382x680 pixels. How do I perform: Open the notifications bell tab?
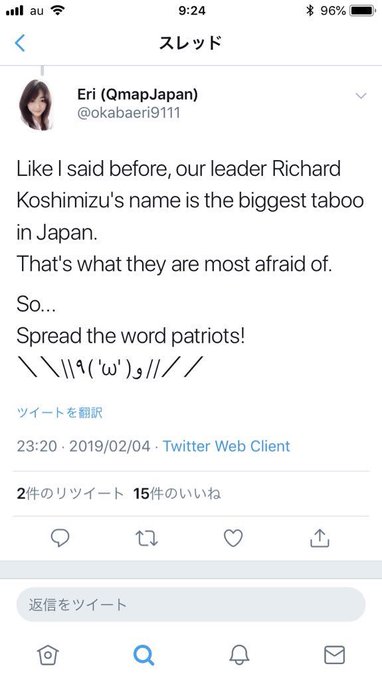click(x=239, y=654)
